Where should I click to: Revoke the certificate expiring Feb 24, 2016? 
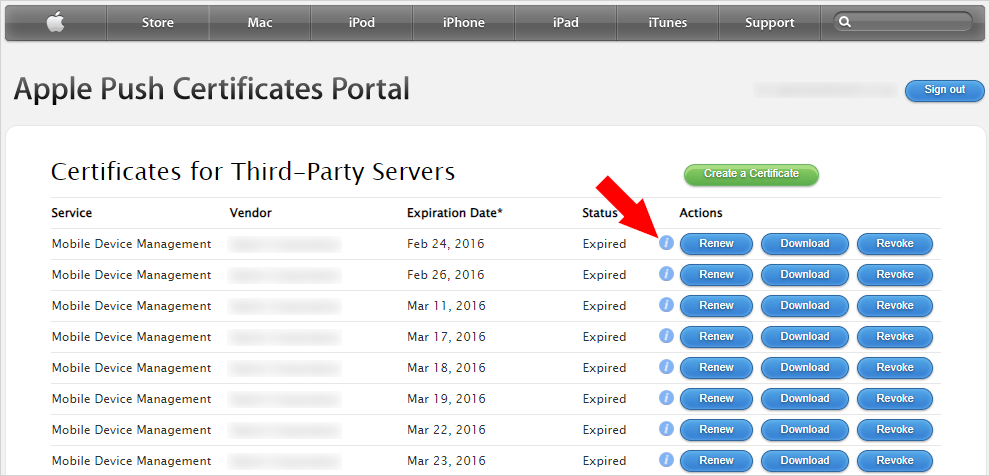[895, 244]
